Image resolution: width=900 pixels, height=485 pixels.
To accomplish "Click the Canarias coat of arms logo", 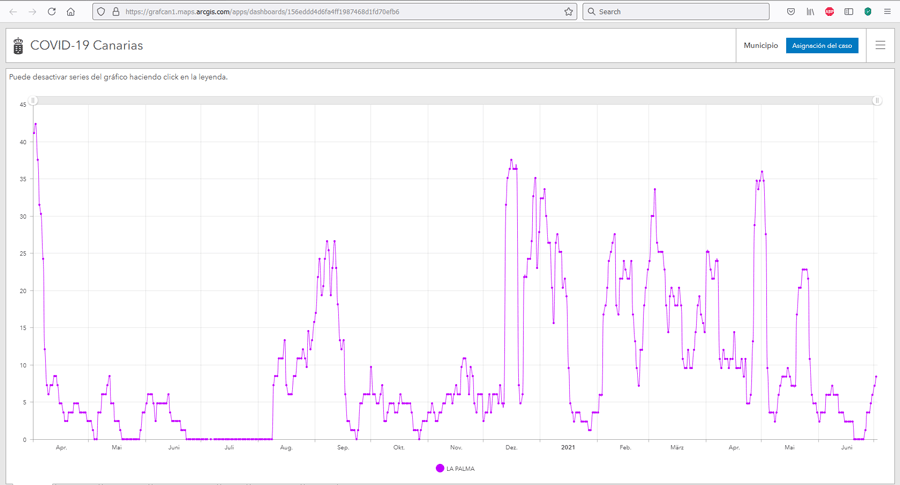I will tap(18, 46).
